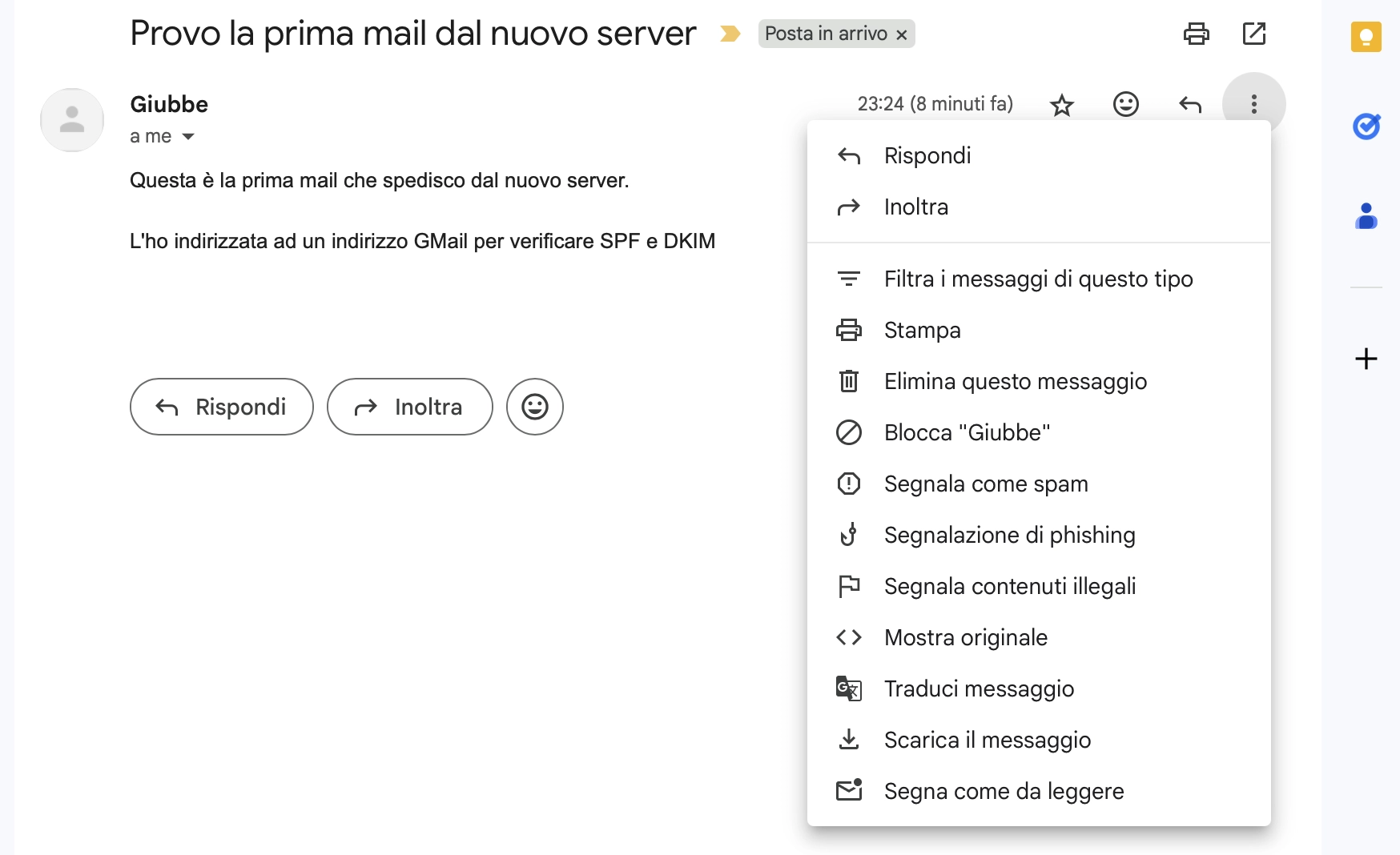The height and width of the screenshot is (855, 1400).
Task: Open Contacts in side panel
Action: 1366,216
